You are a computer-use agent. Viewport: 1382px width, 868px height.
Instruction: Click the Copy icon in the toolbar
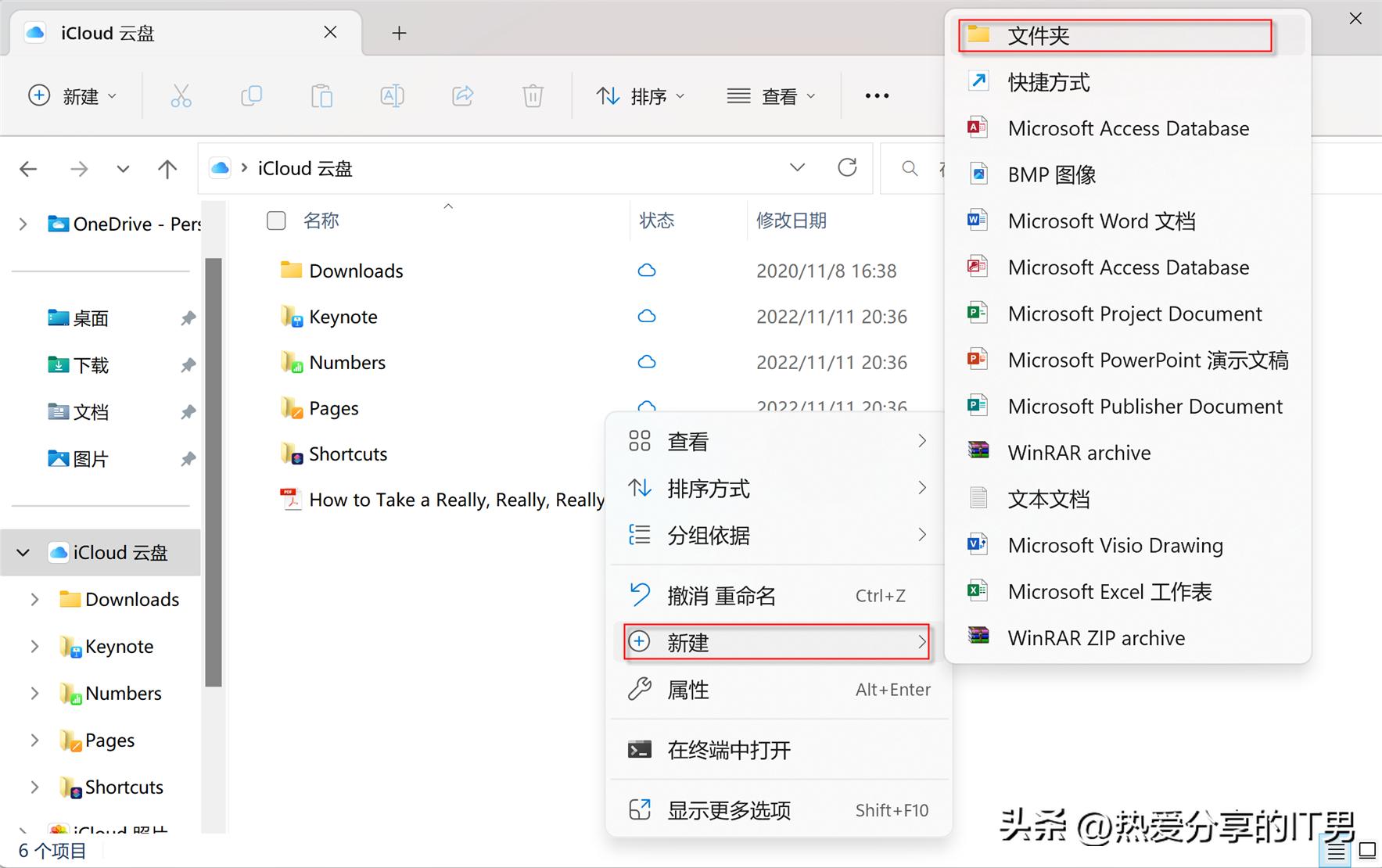point(252,95)
